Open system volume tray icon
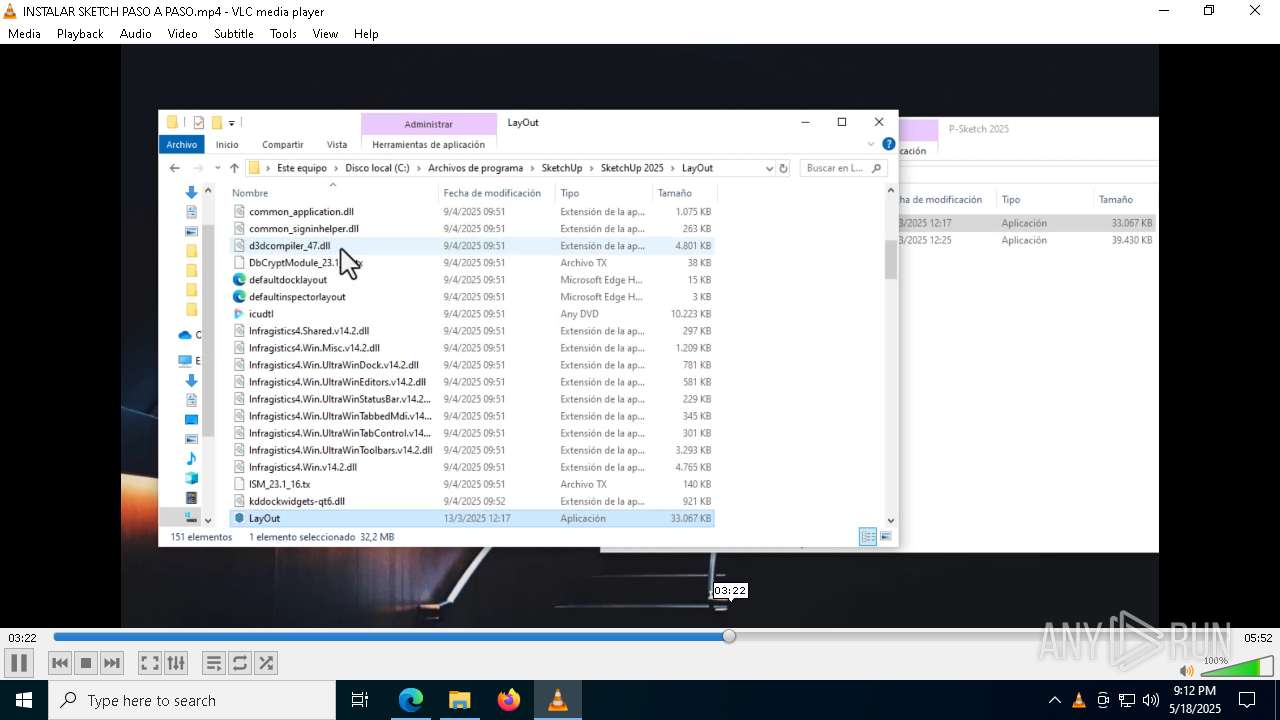Image resolution: width=1280 pixels, height=720 pixels. click(1151, 700)
